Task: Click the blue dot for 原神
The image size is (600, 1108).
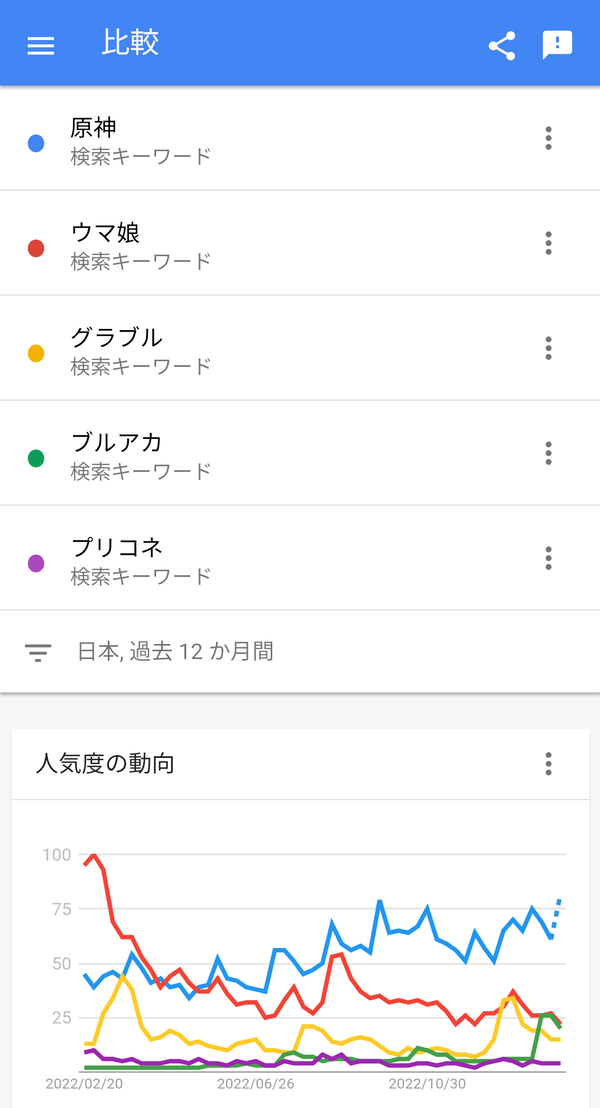Action: (x=36, y=143)
